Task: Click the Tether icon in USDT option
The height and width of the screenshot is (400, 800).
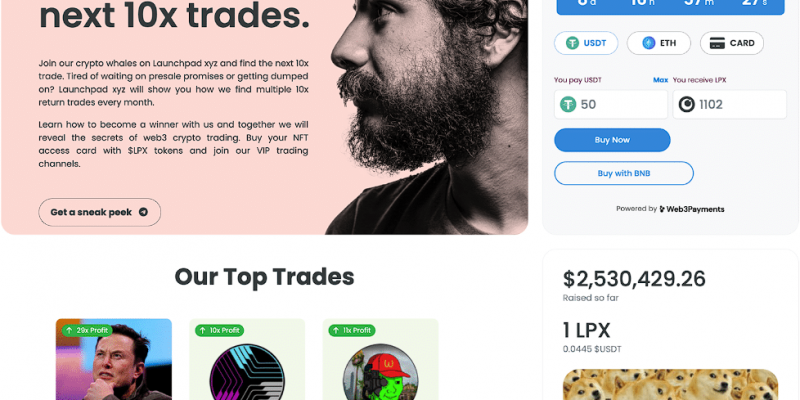Action: pyautogui.click(x=572, y=43)
